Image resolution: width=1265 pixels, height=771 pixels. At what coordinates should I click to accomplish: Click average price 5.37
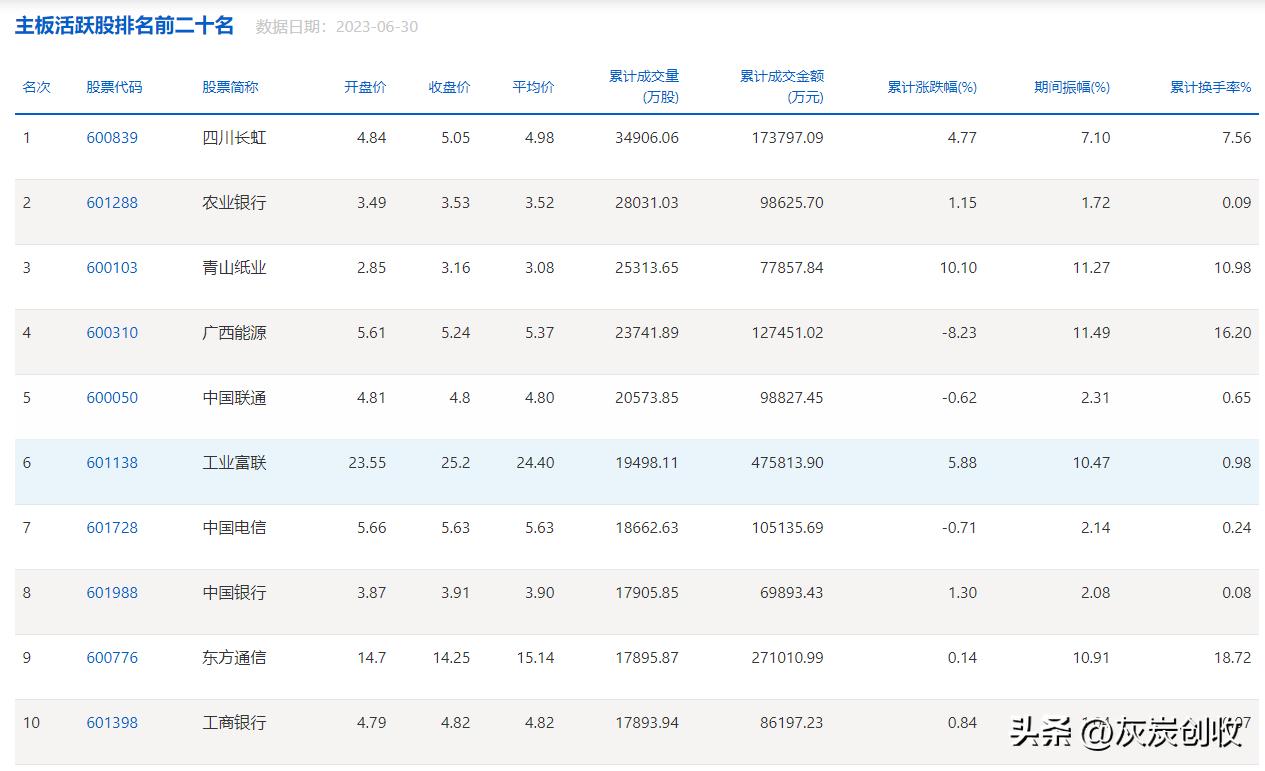point(540,333)
